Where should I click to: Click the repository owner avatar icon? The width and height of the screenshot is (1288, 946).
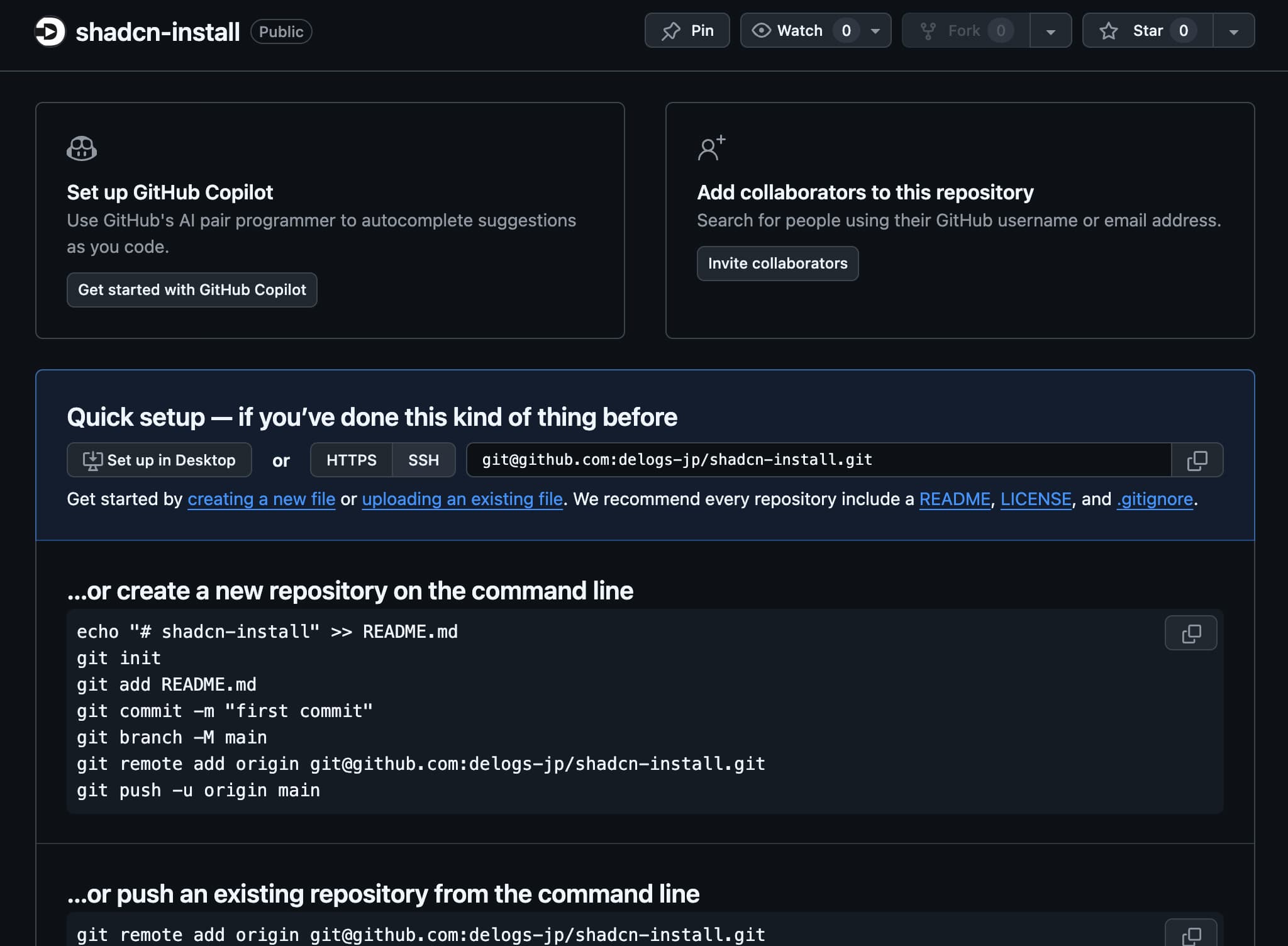(x=50, y=31)
